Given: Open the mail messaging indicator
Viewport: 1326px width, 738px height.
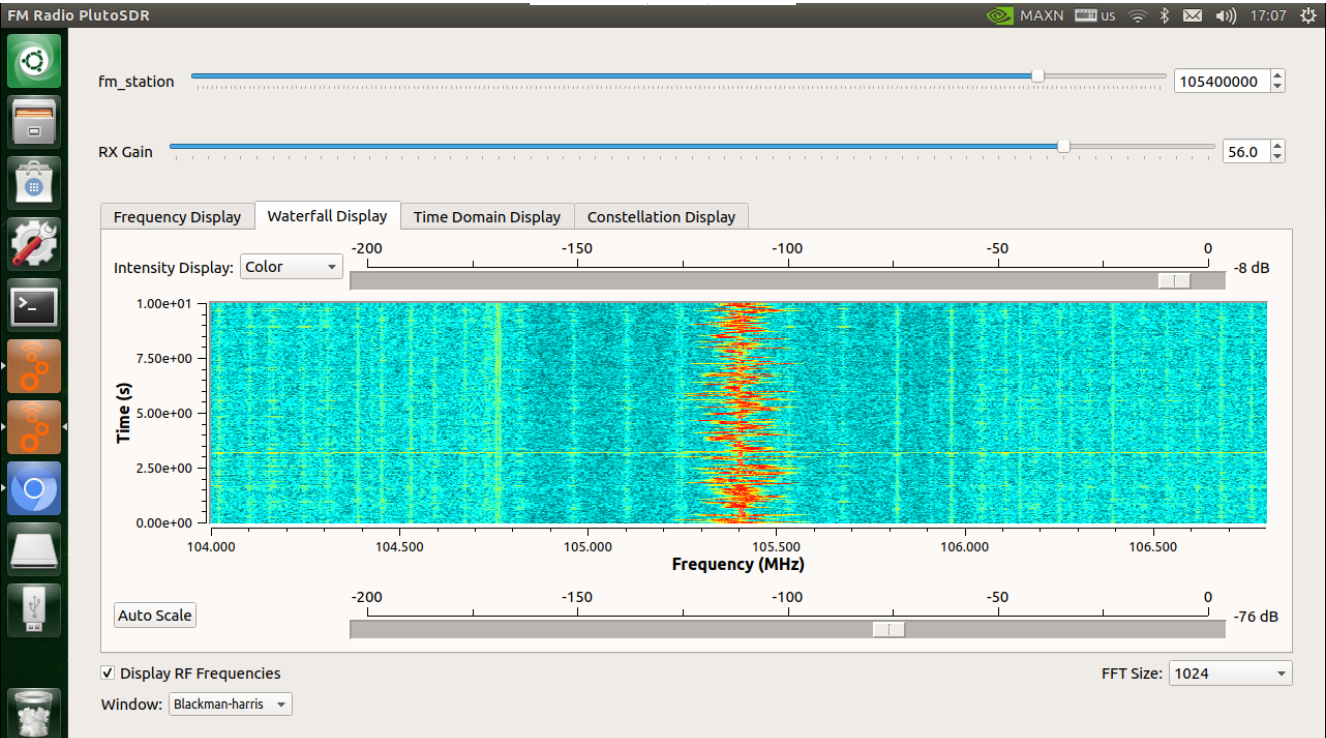Looking at the screenshot, I should pyautogui.click(x=1192, y=15).
